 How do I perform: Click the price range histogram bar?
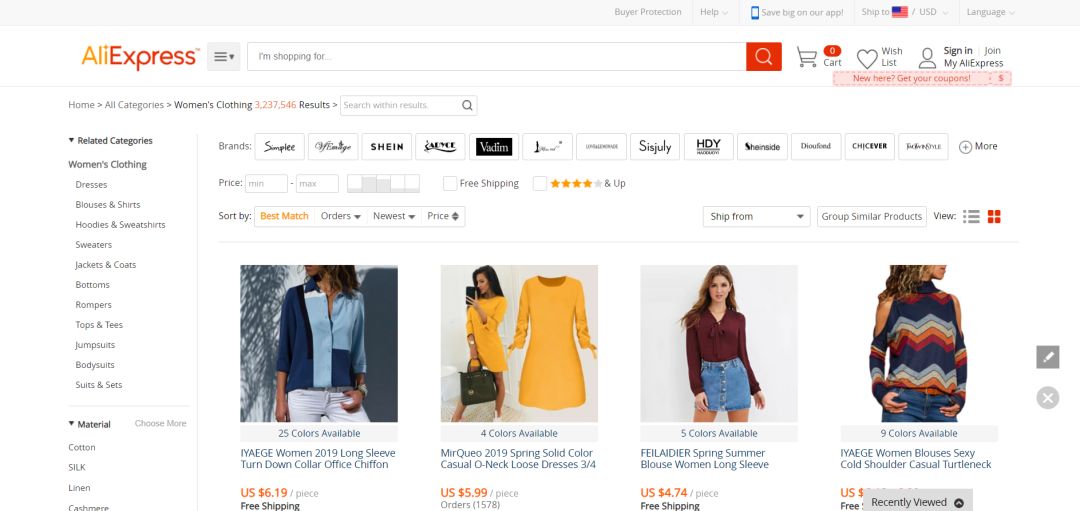[x=383, y=183]
